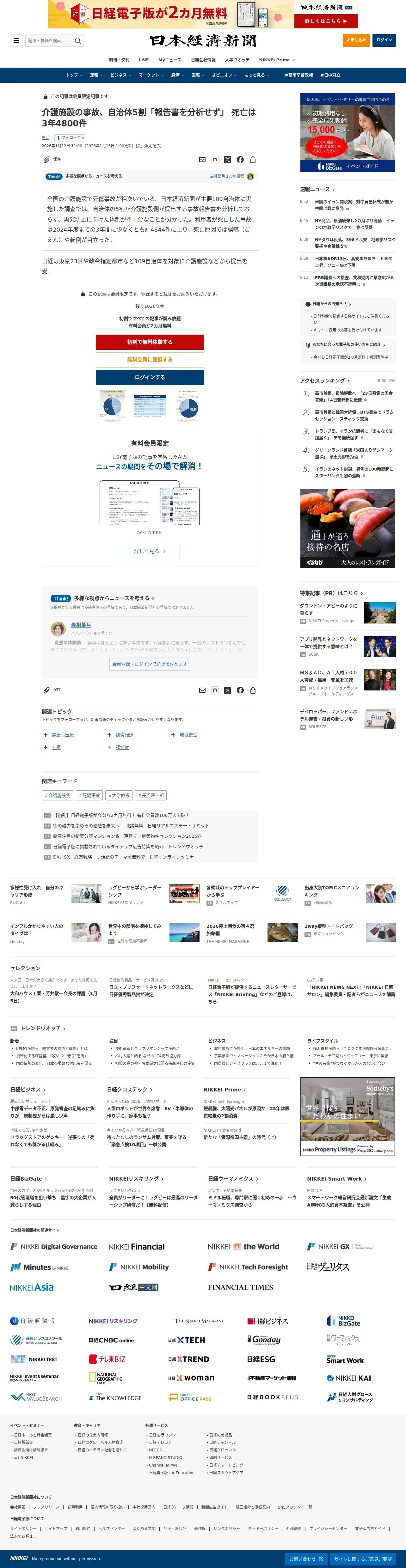This screenshot has height=1568, width=406.
Task: Open the NATIONAL GEOGRAPHIC logo
Action: (106, 1378)
